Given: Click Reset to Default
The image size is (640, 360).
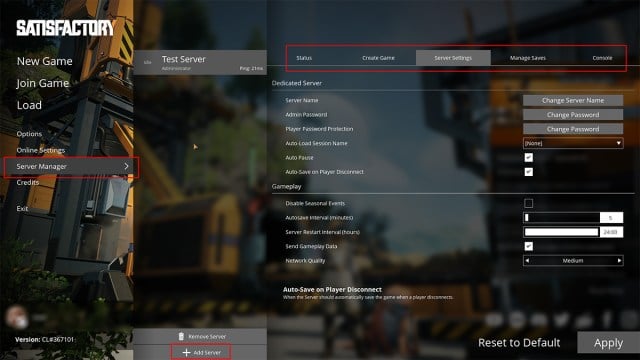Looking at the screenshot, I should 519,343.
